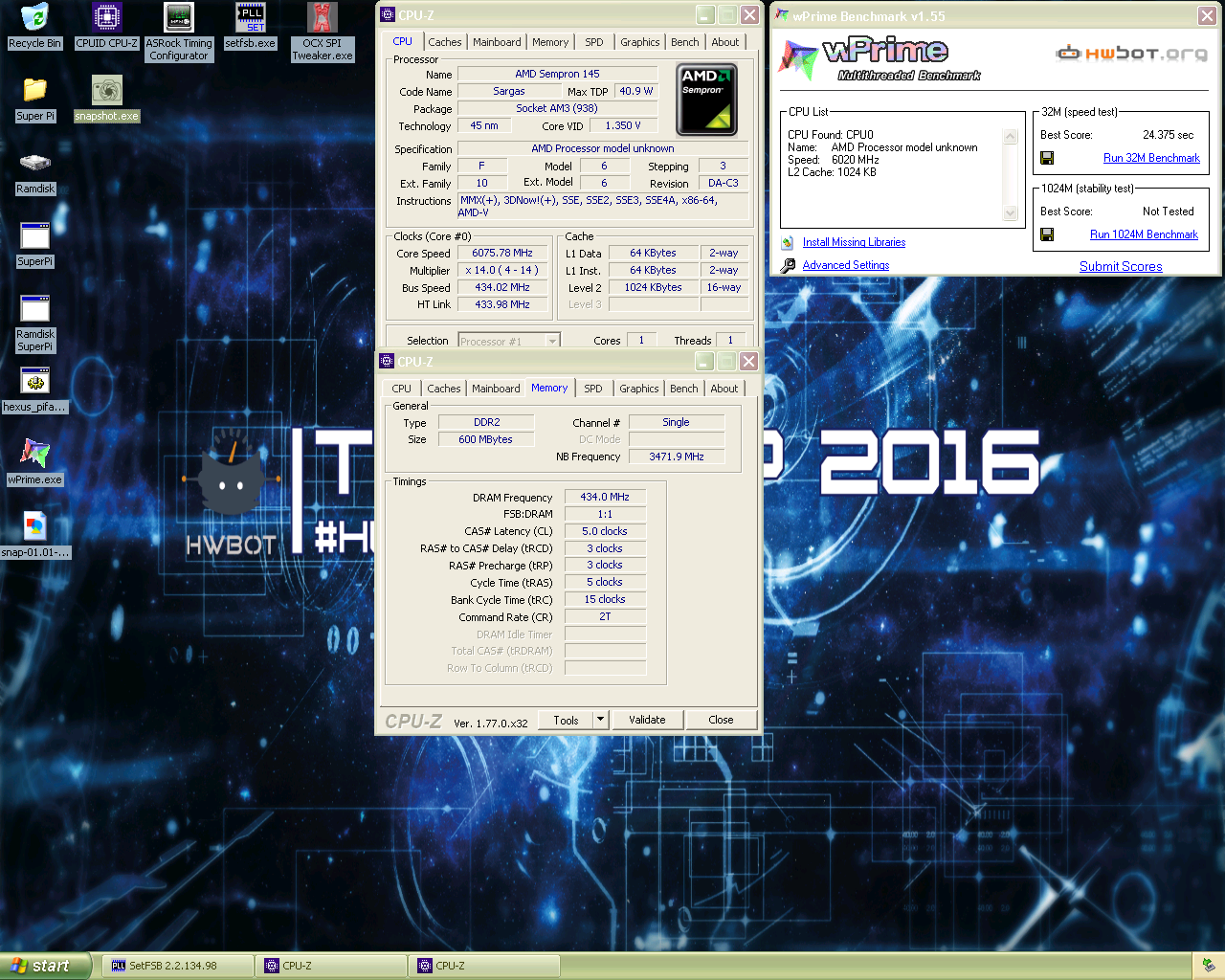Open CPU tab in lower CPU-Z window

click(402, 389)
